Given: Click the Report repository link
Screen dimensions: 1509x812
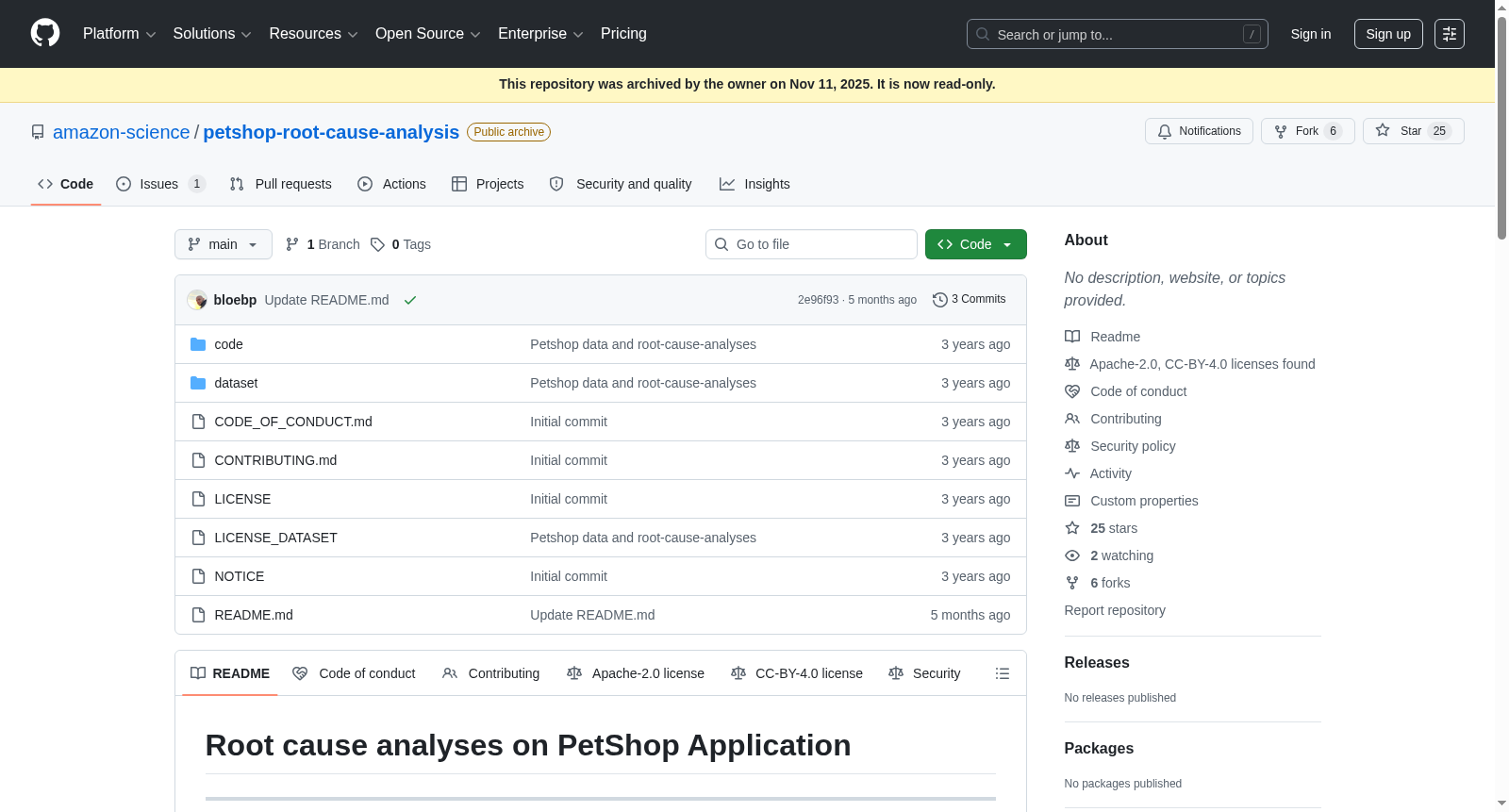Looking at the screenshot, I should pos(1115,610).
